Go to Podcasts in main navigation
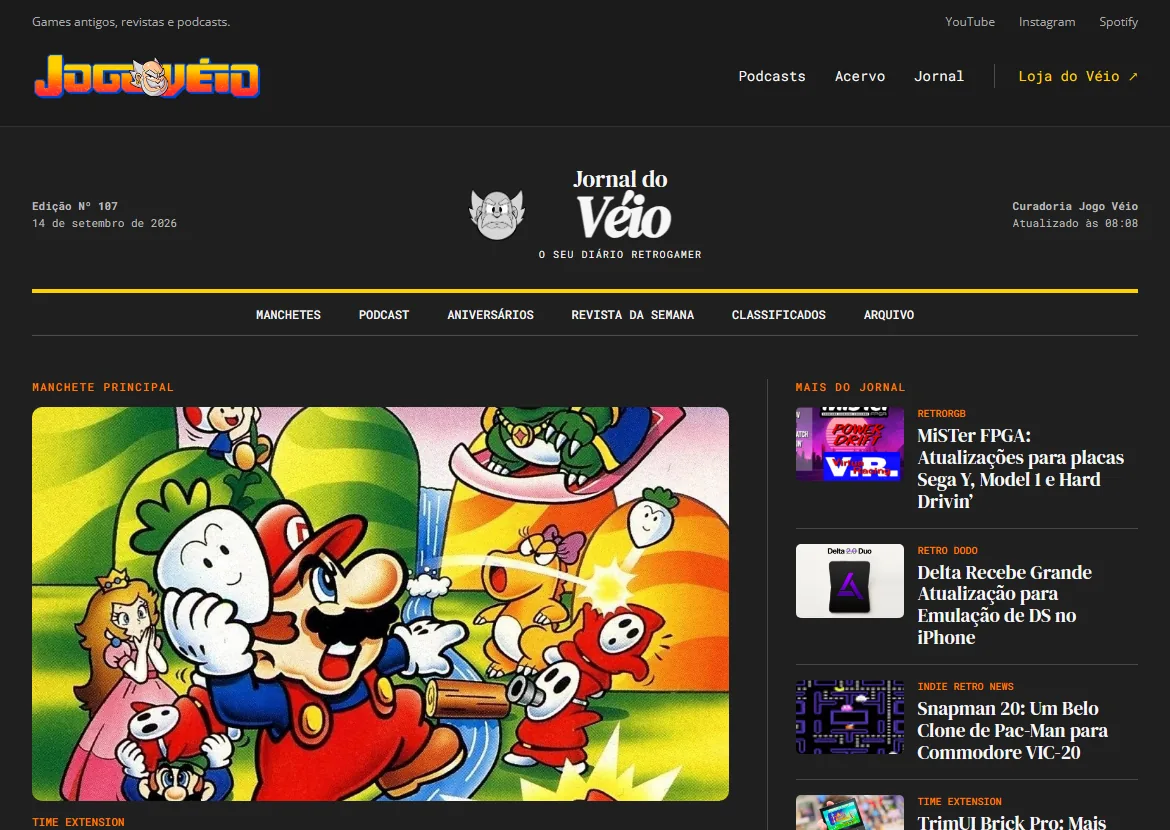Screen dimensions: 1170x830 772,76
